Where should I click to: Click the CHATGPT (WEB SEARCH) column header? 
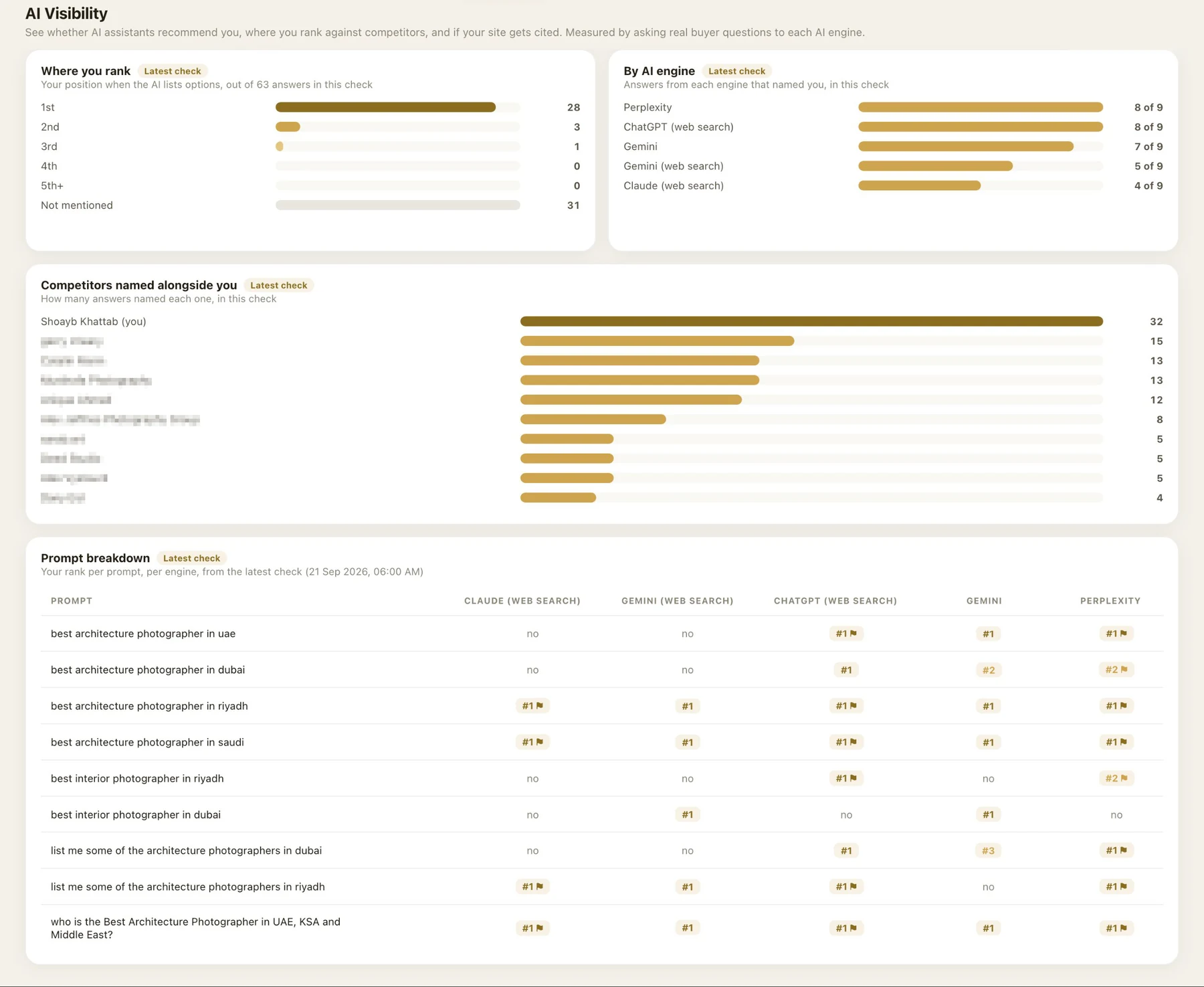coord(835,601)
